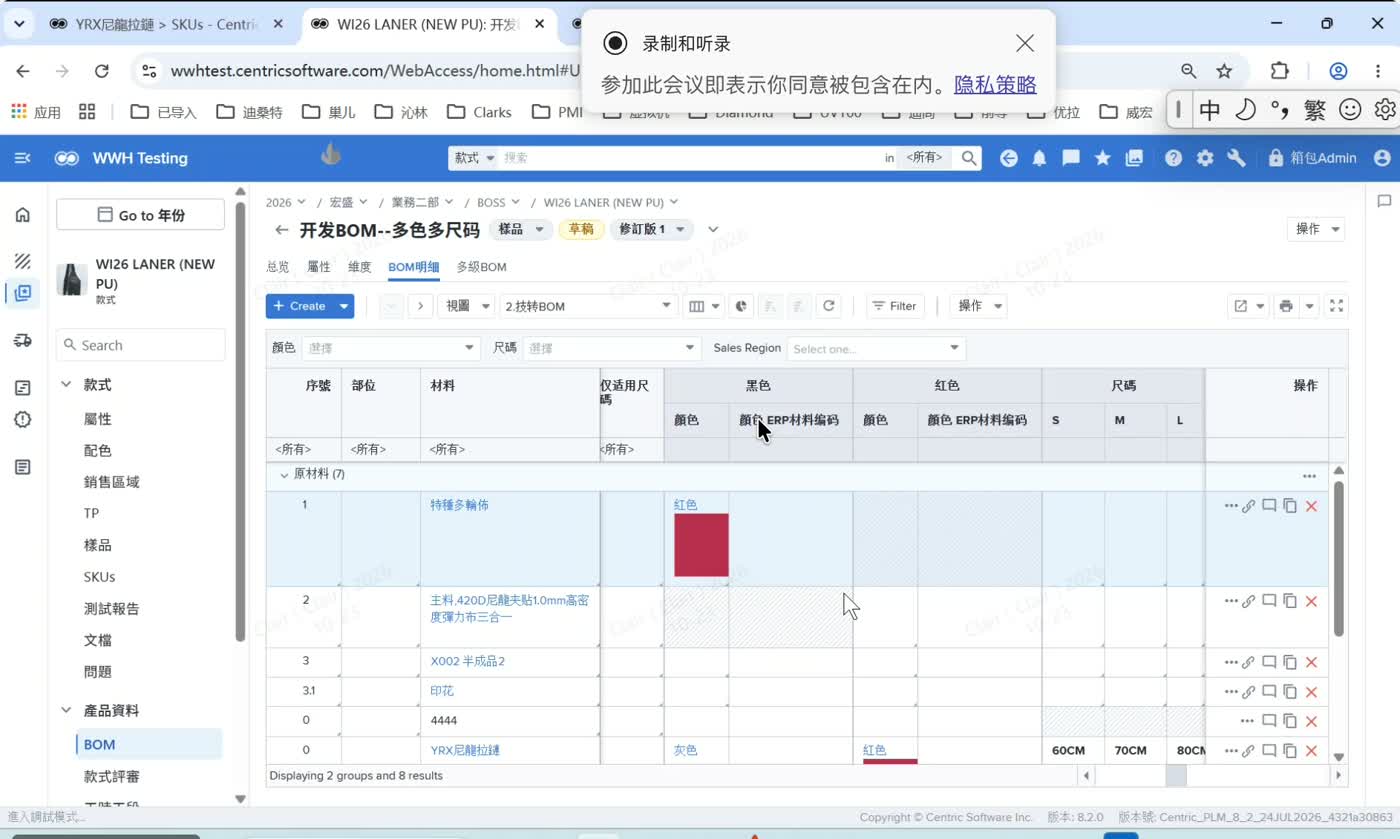Screen dimensions: 1400x839
Task: Open the chat messages icon in header
Action: point(1071,158)
